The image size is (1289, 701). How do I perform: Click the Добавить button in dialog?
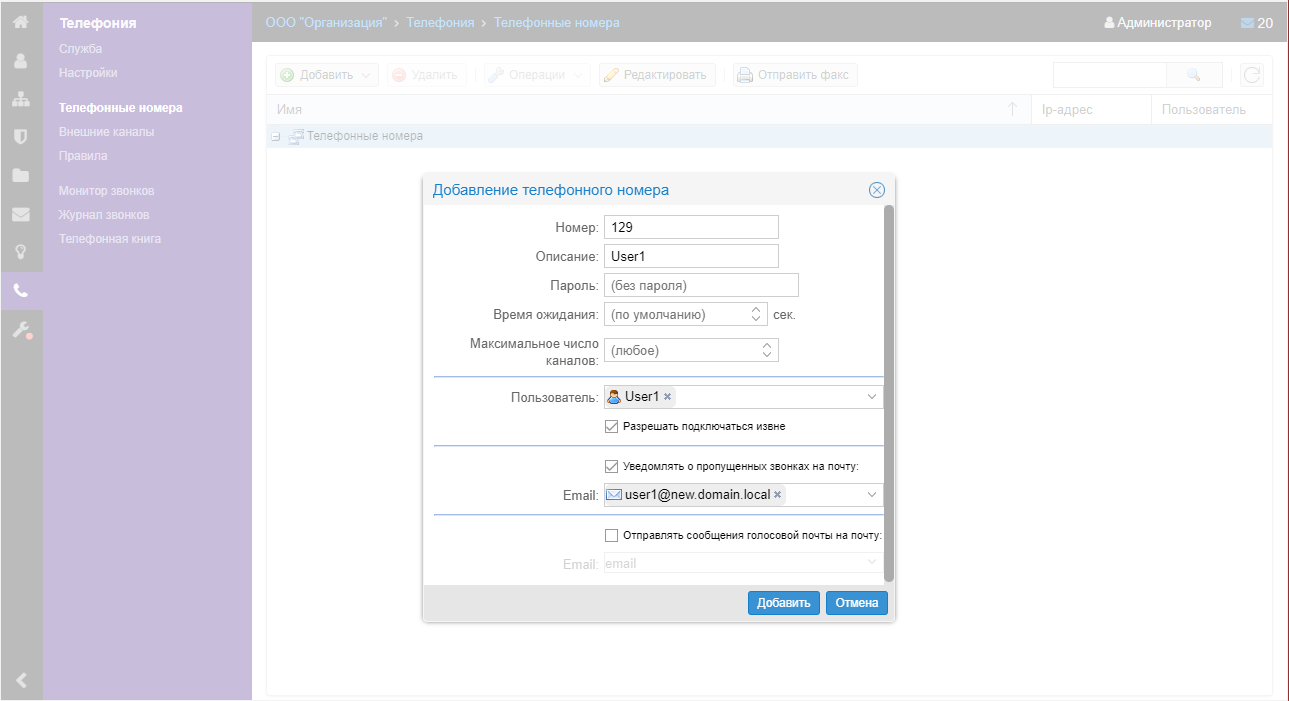[x=783, y=603]
